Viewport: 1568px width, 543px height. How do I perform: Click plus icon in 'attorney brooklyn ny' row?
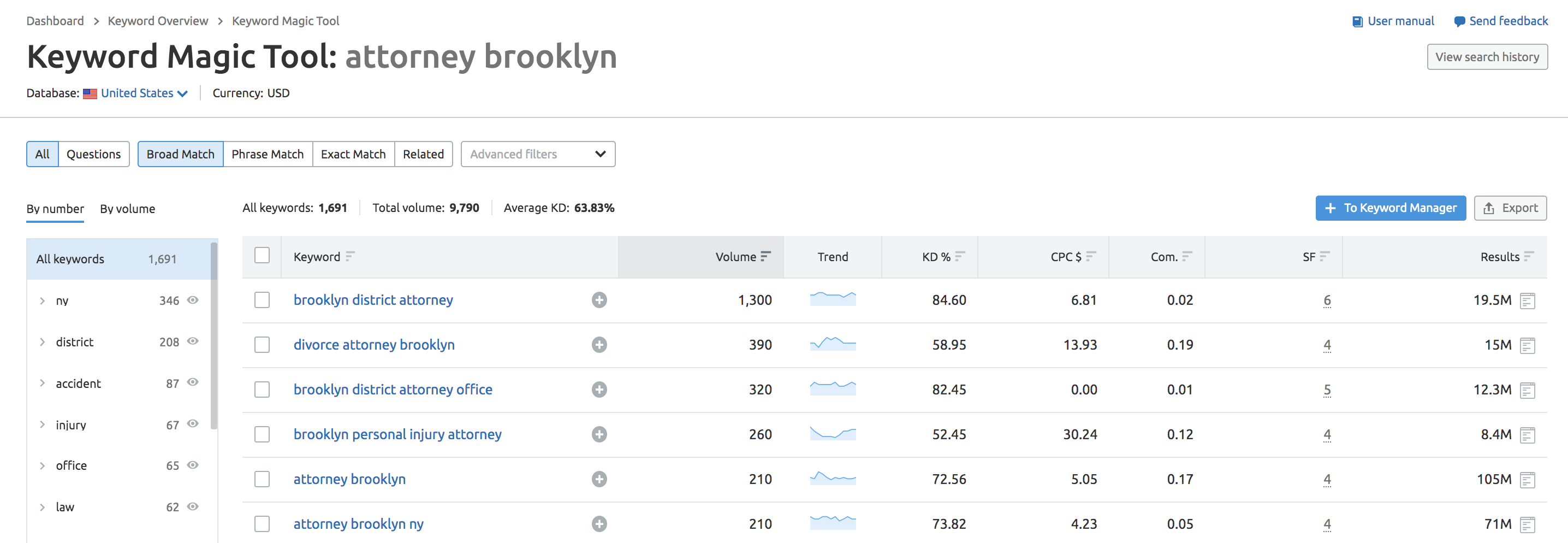pos(599,524)
